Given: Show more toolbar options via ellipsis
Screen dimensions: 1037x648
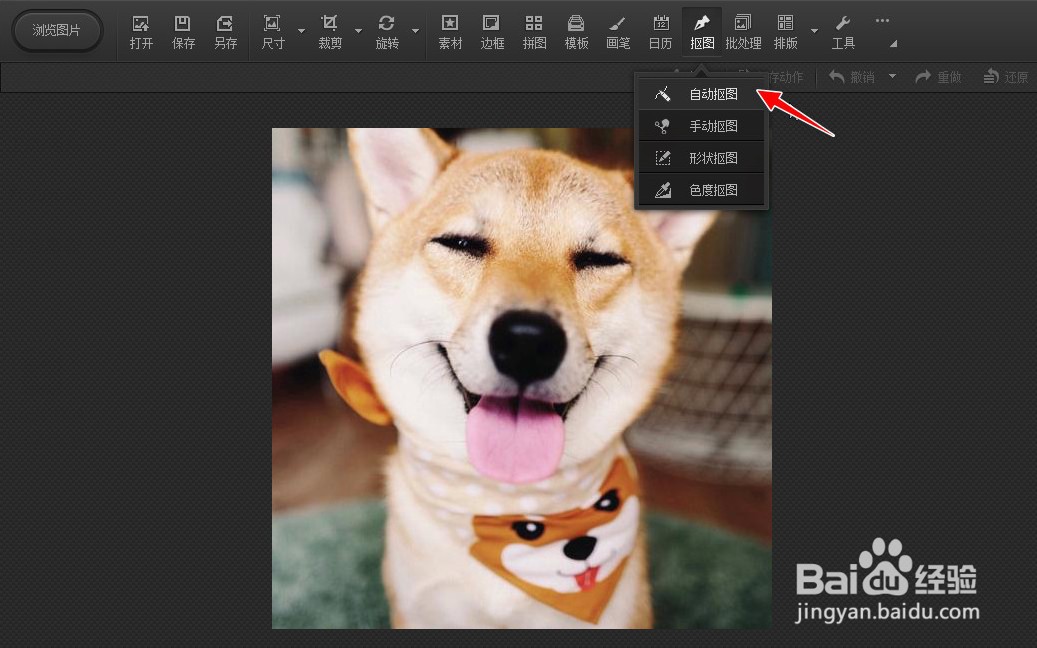Looking at the screenshot, I should (x=882, y=20).
